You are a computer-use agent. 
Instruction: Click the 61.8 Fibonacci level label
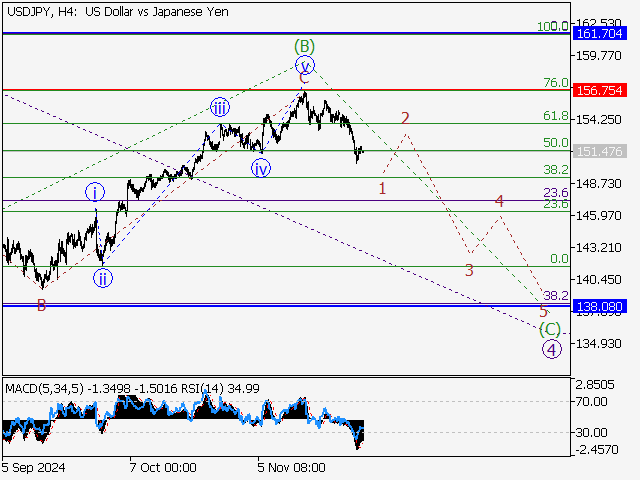[x=555, y=116]
